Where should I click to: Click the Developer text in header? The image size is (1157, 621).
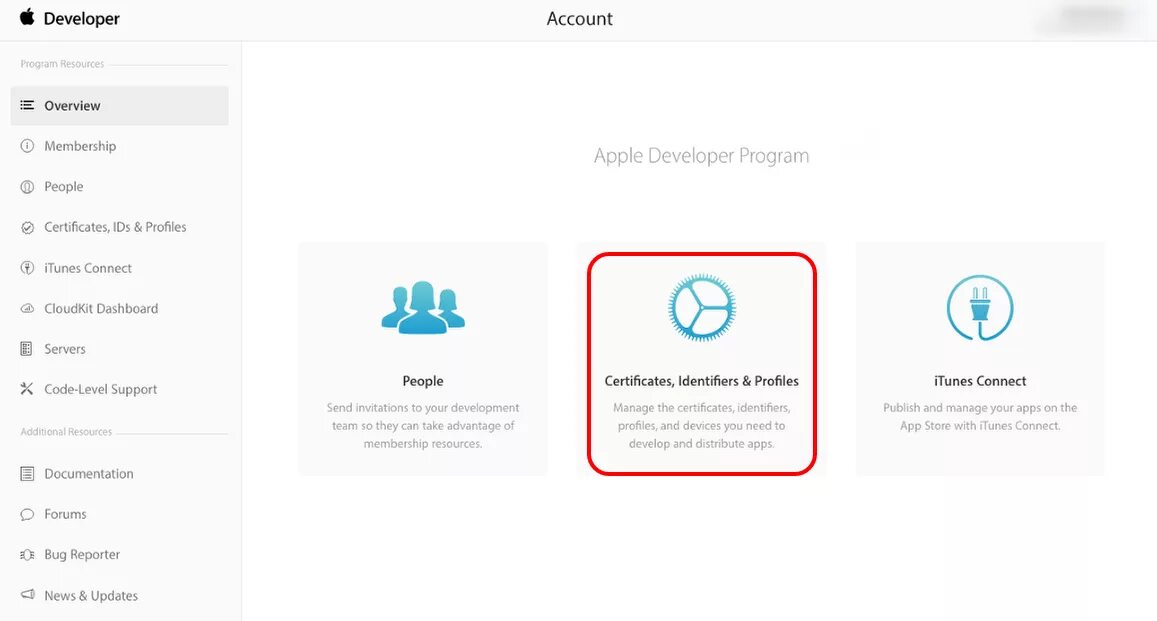[x=81, y=18]
